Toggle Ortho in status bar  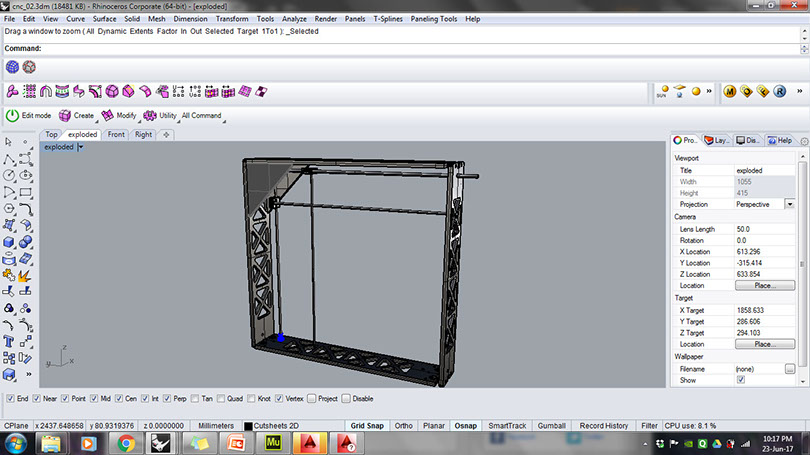pyautogui.click(x=403, y=426)
